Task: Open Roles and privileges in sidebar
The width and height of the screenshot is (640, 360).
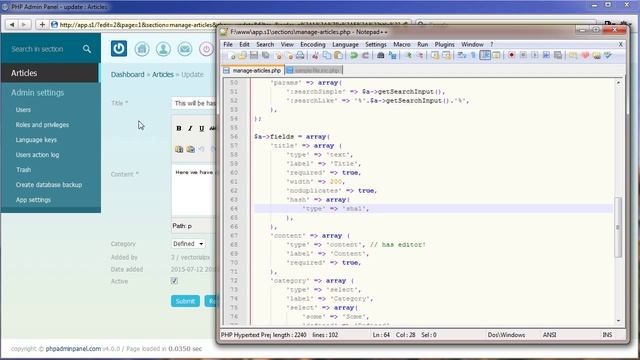Action: pos(42,125)
